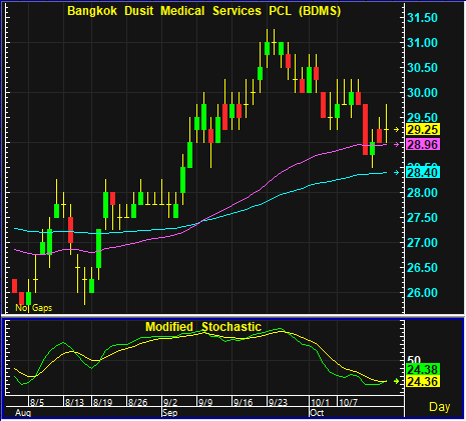Click the magenta arrow beside the 28.96 label
The height and width of the screenshot is (421, 466).
tap(396, 144)
